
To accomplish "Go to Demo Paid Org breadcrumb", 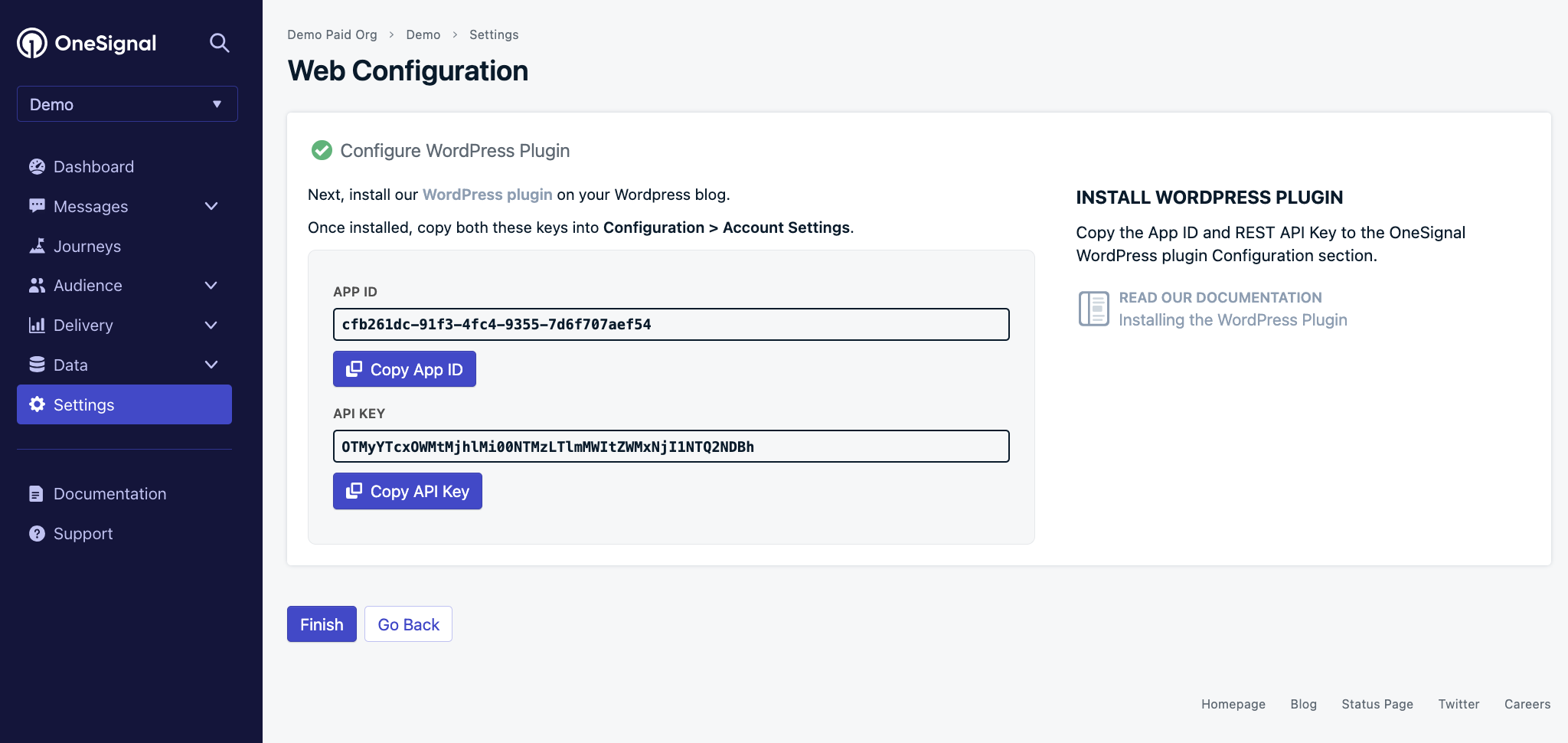I will 332,34.
